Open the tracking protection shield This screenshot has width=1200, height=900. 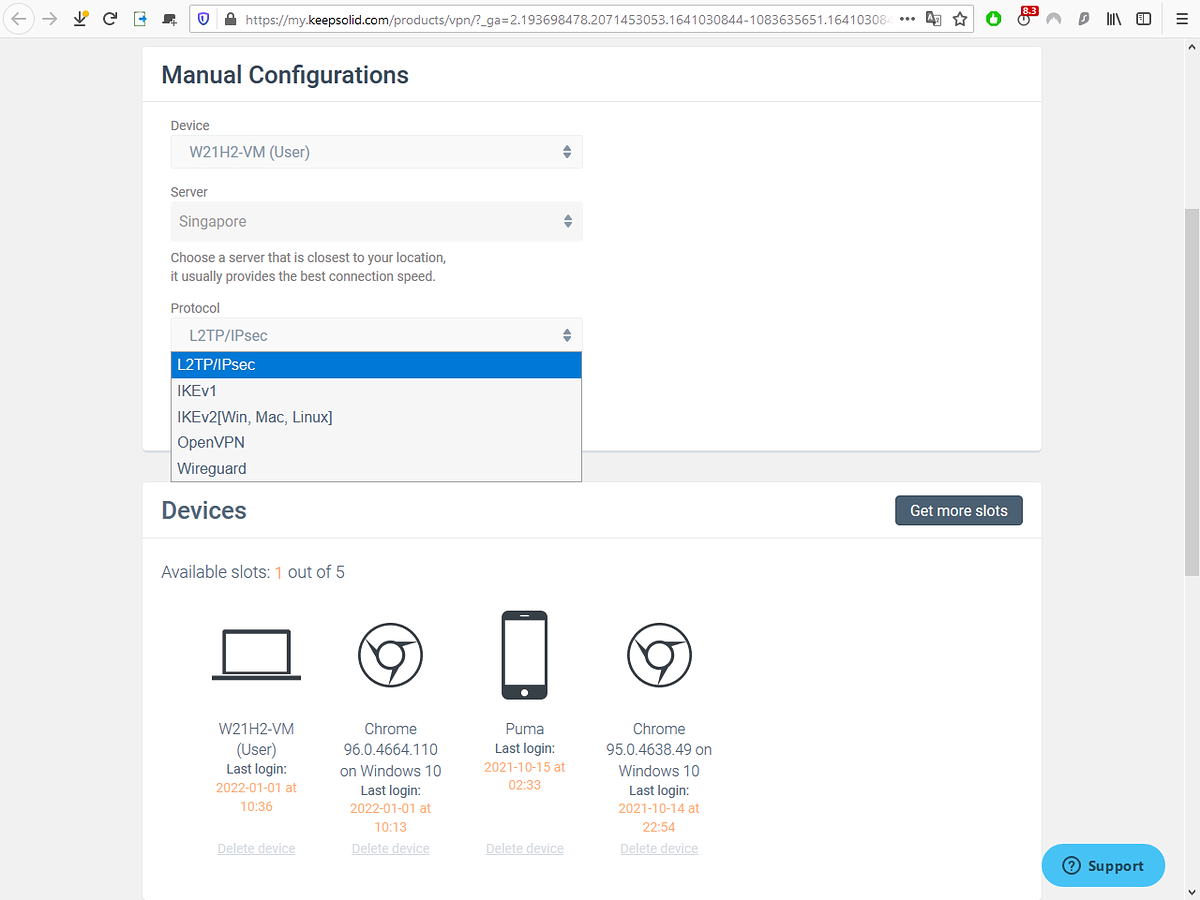204,18
